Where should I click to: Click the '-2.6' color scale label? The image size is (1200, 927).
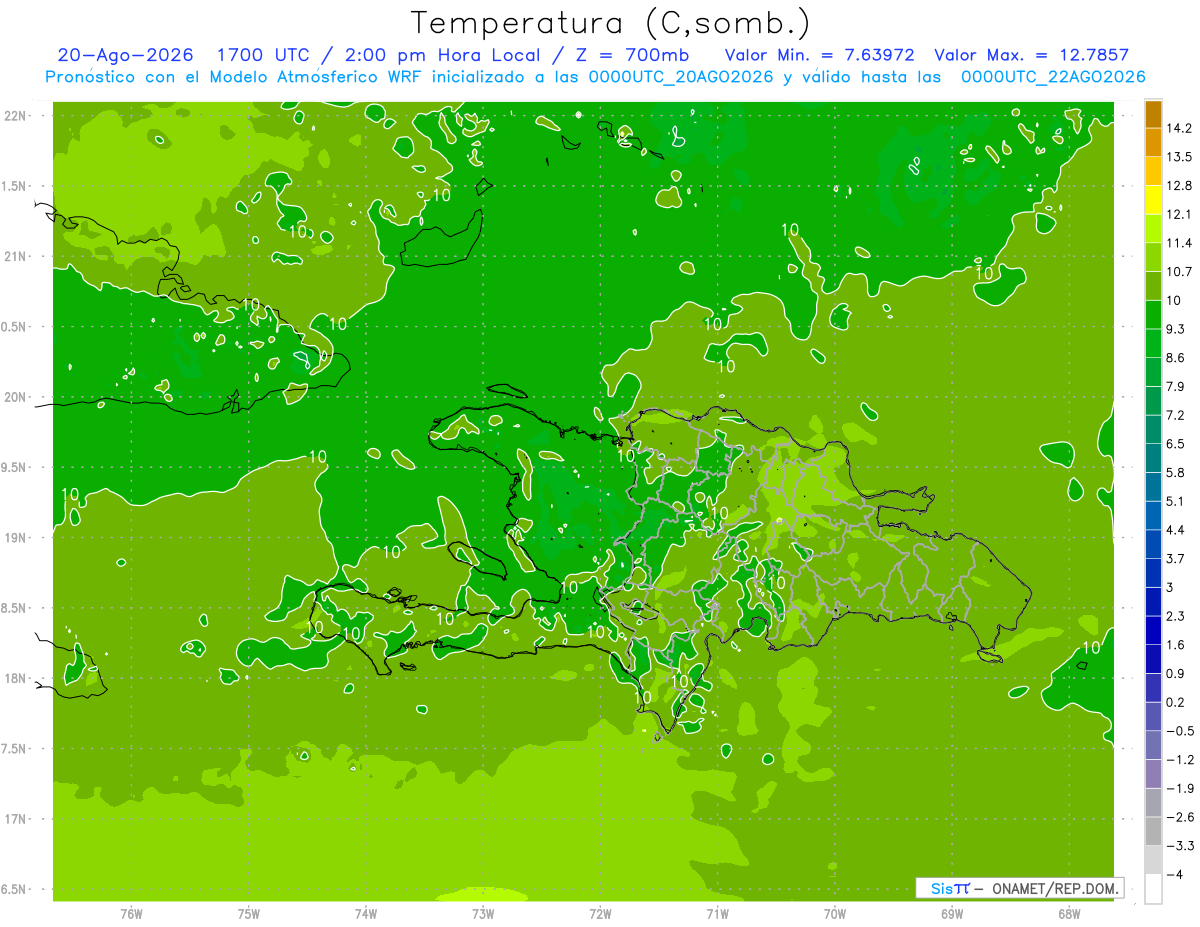coord(1180,817)
